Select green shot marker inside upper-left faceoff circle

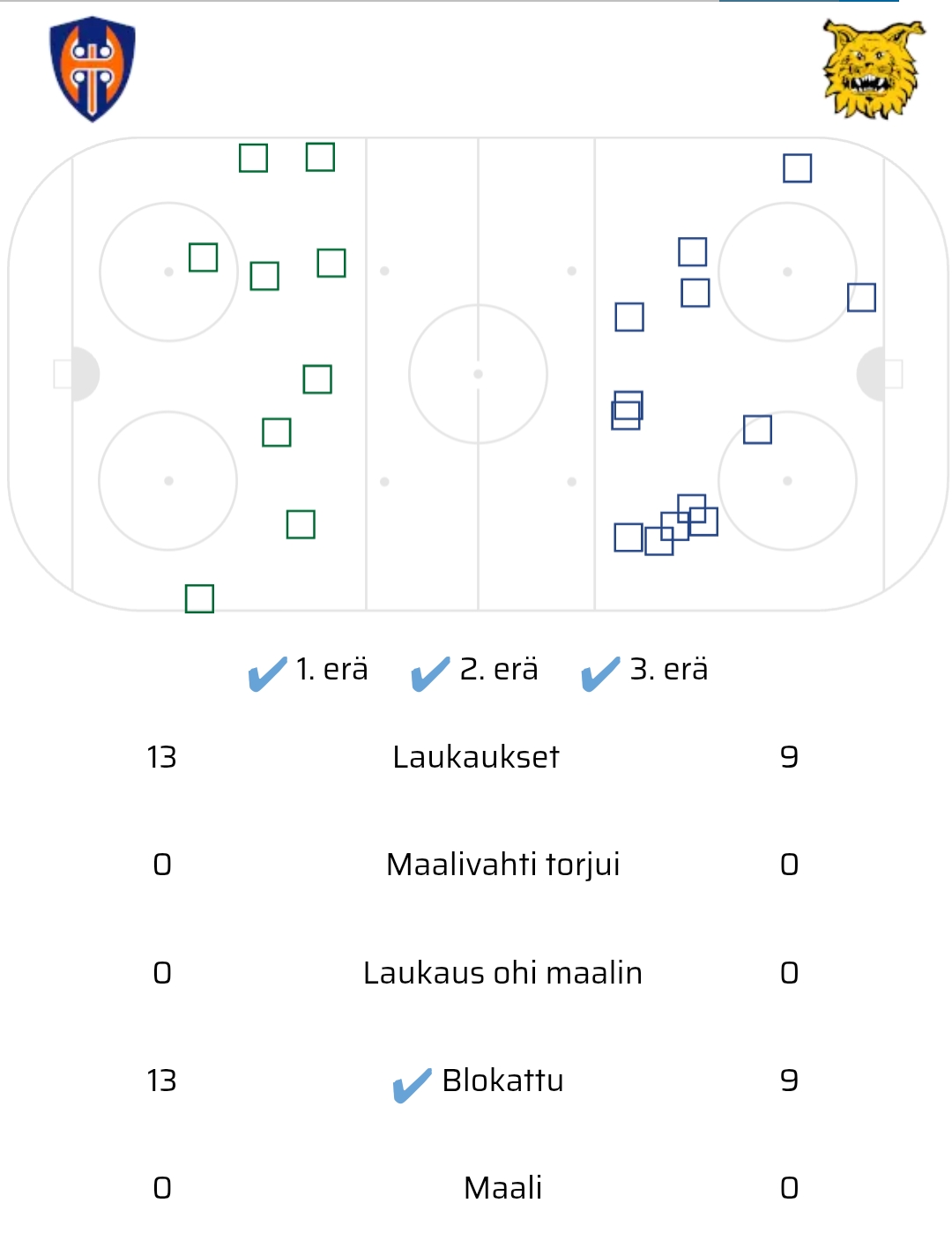[x=203, y=257]
